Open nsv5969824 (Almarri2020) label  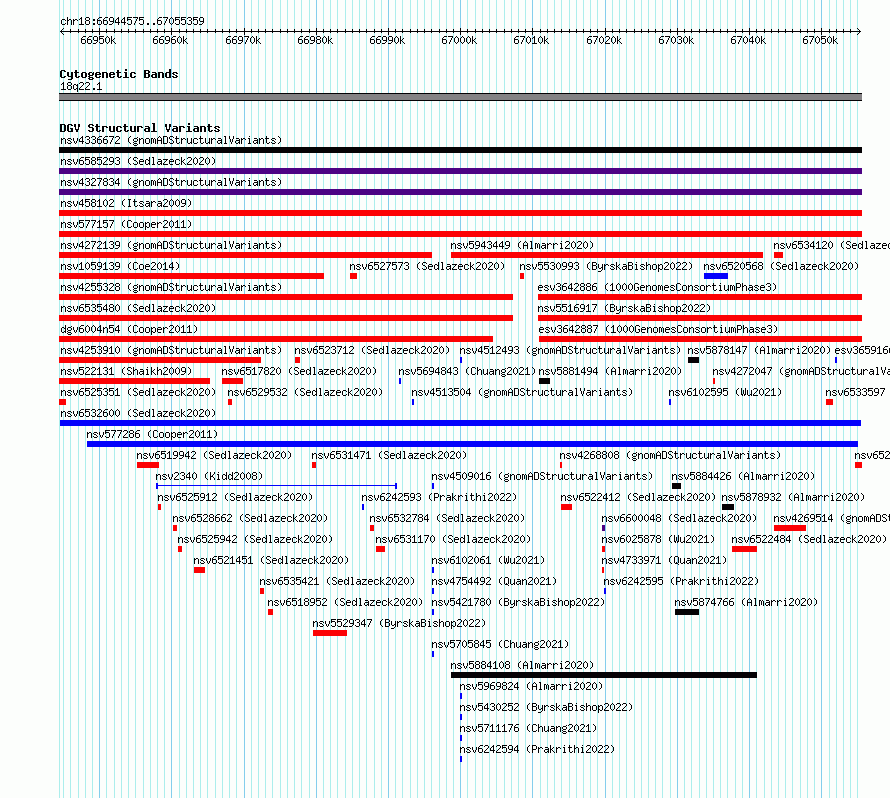(x=531, y=686)
